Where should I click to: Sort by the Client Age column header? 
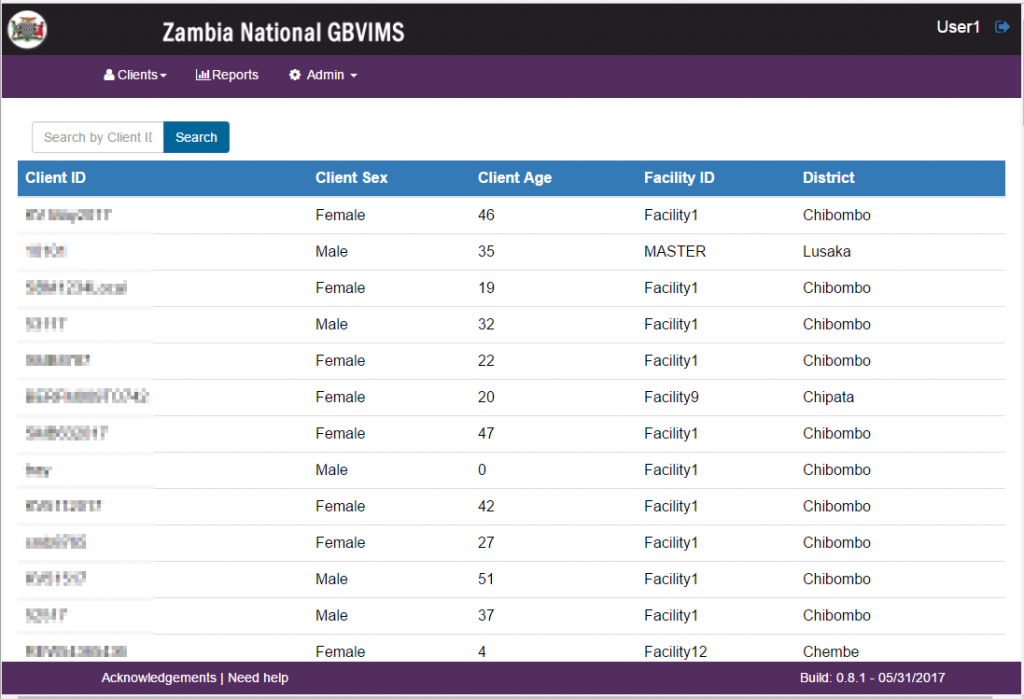(x=514, y=177)
